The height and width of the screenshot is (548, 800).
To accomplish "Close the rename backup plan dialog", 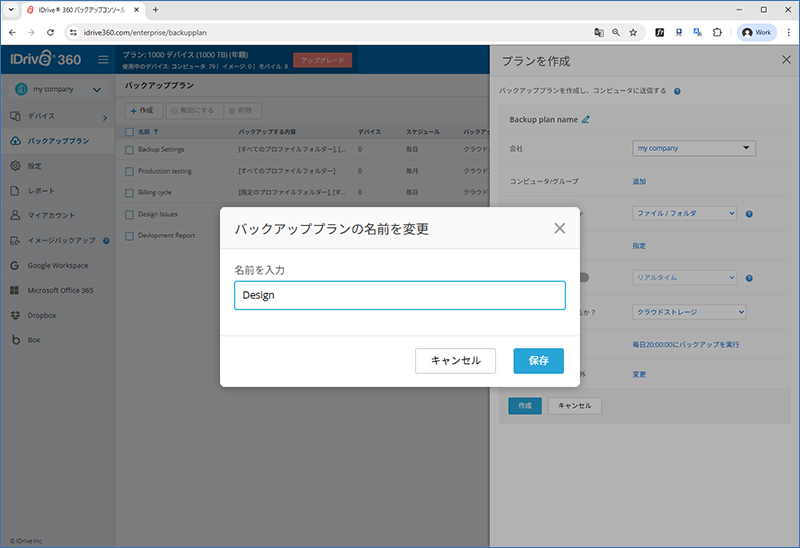I will 559,228.
